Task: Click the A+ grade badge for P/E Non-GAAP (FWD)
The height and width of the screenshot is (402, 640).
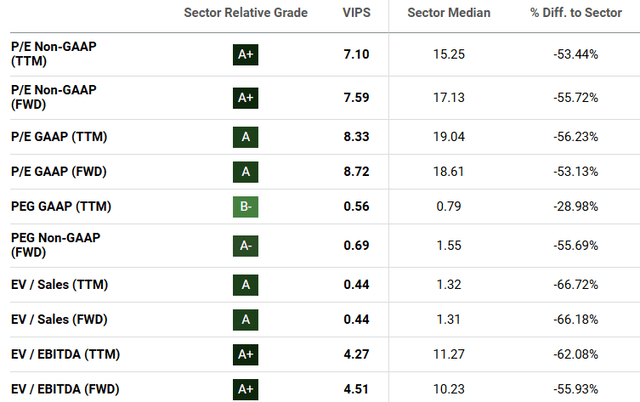Action: (245, 98)
